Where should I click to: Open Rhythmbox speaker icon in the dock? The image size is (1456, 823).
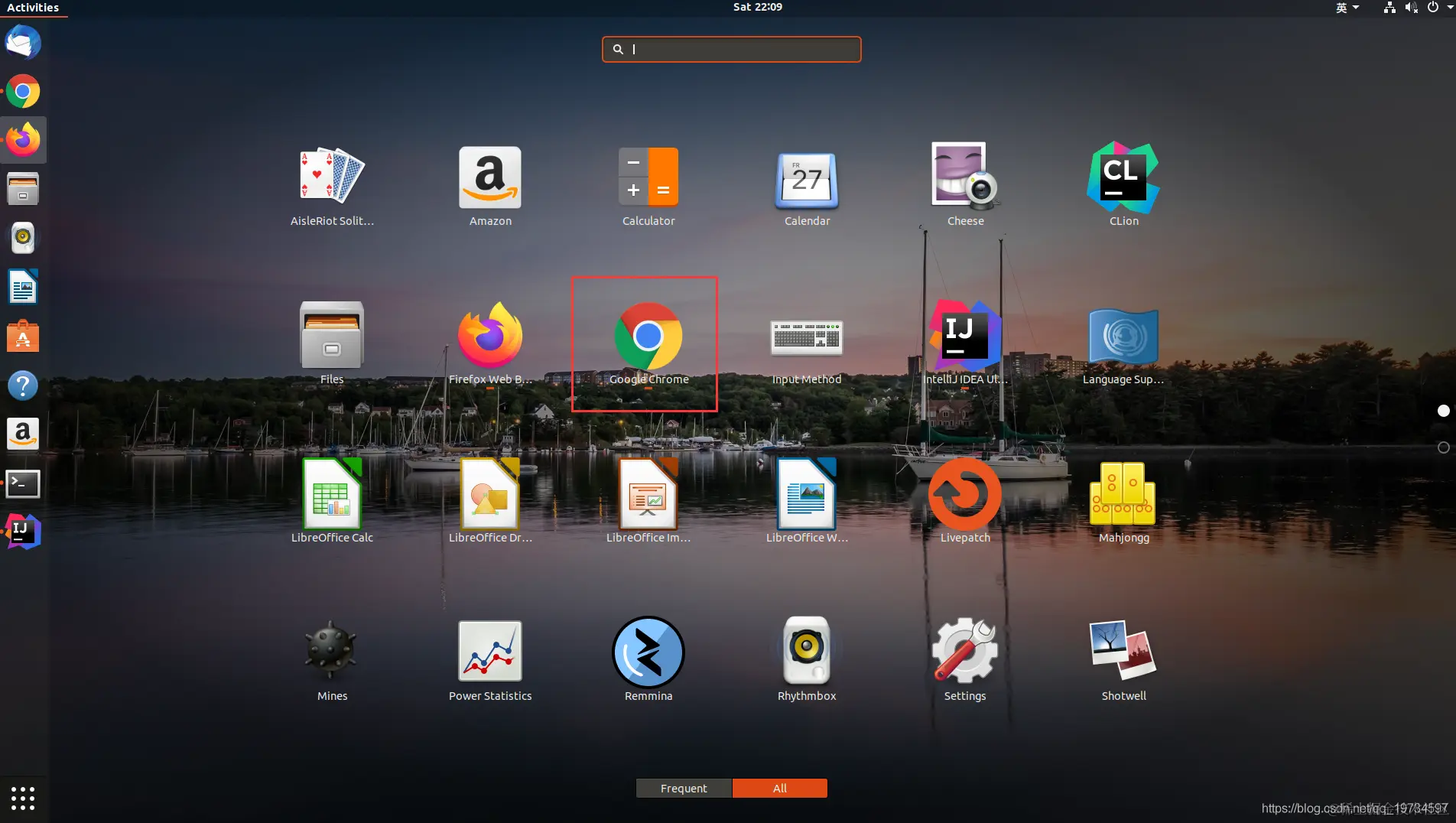(23, 238)
